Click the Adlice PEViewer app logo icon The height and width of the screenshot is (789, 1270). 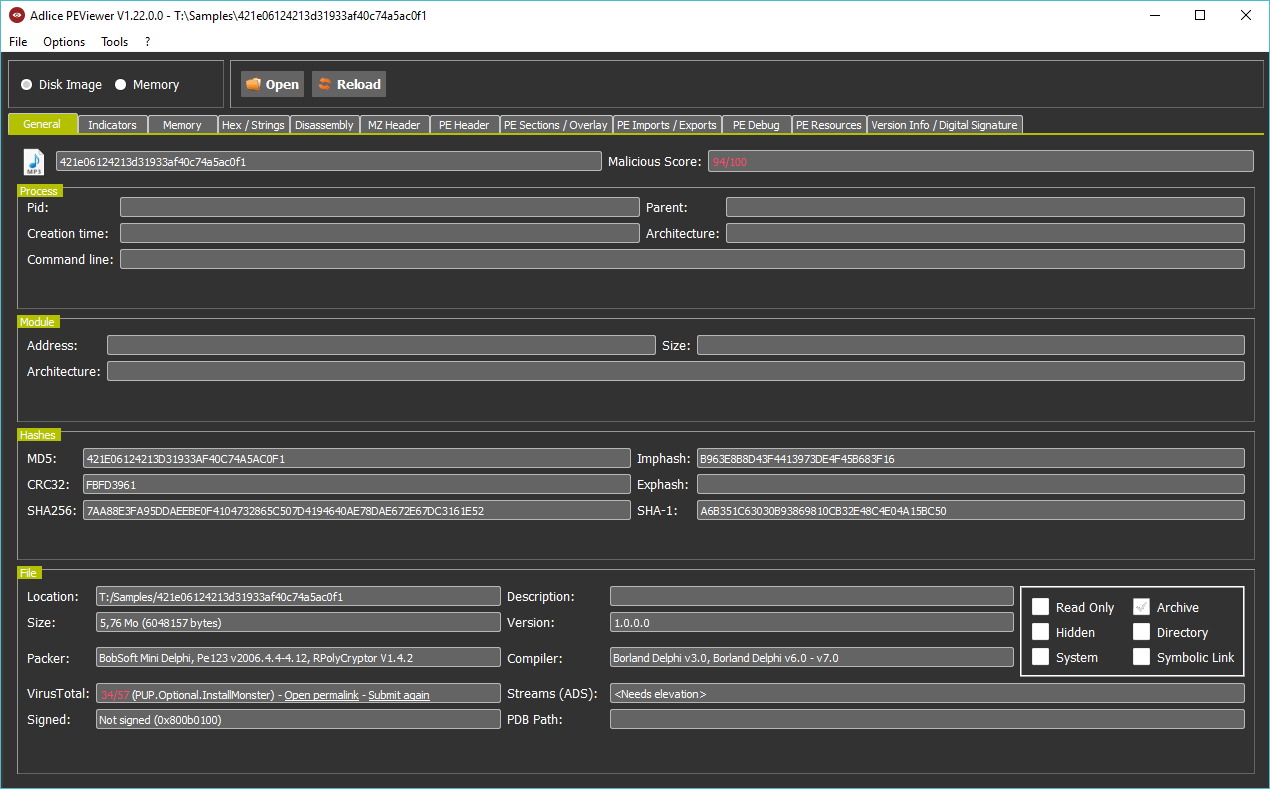(x=17, y=15)
